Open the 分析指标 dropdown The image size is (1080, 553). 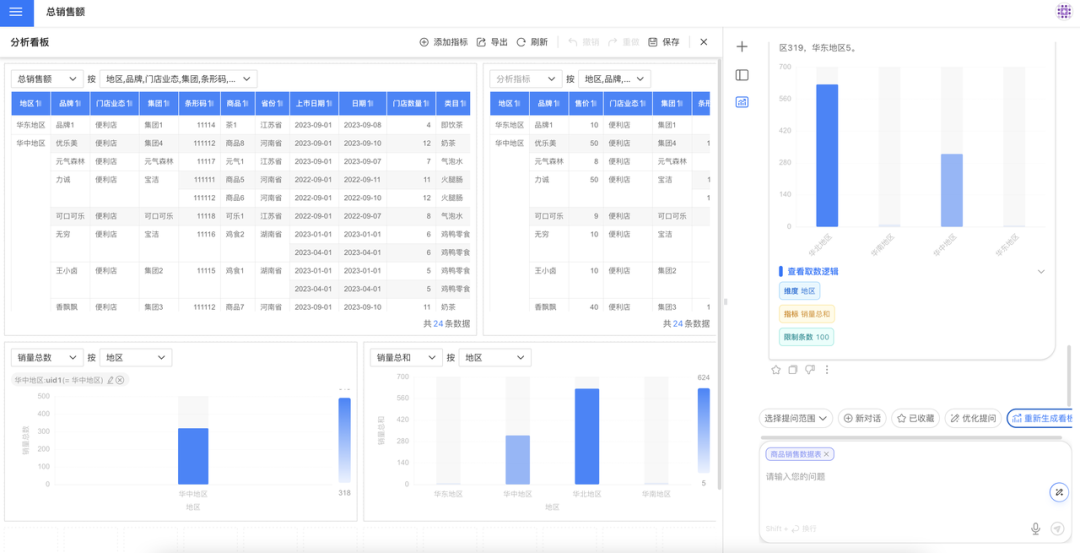tap(526, 79)
